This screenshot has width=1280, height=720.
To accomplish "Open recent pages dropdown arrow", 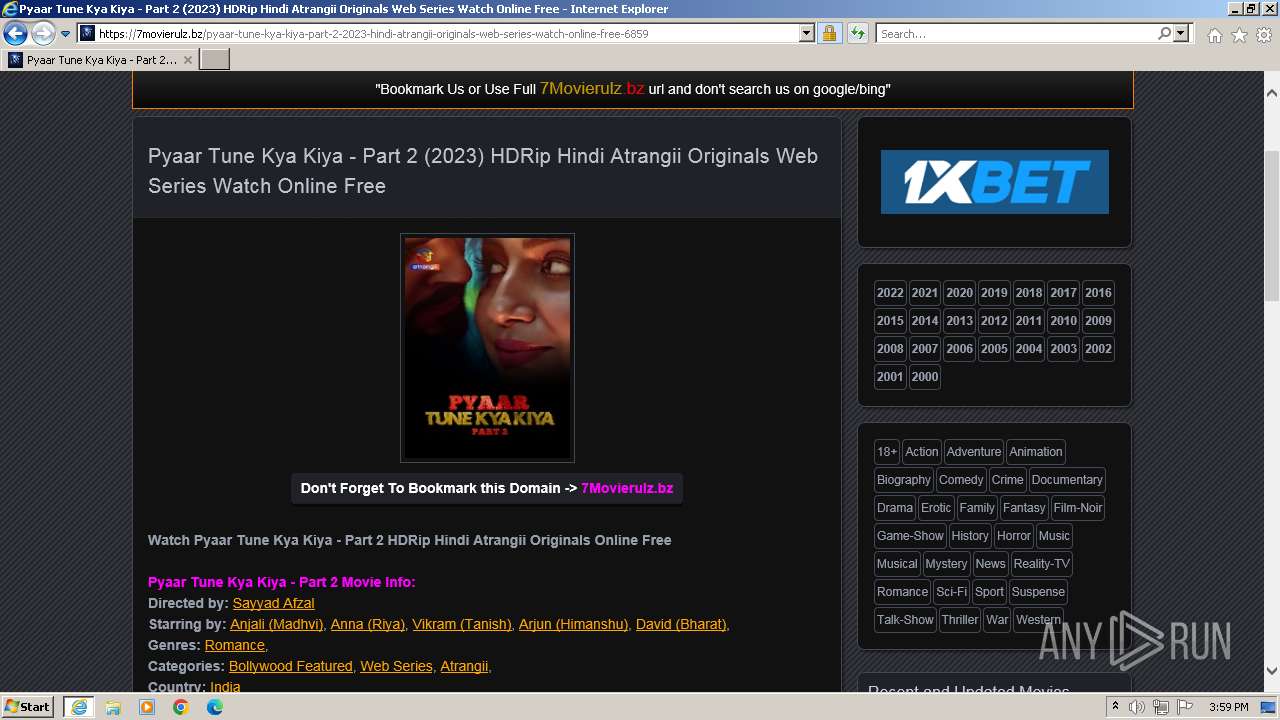I will (66, 34).
